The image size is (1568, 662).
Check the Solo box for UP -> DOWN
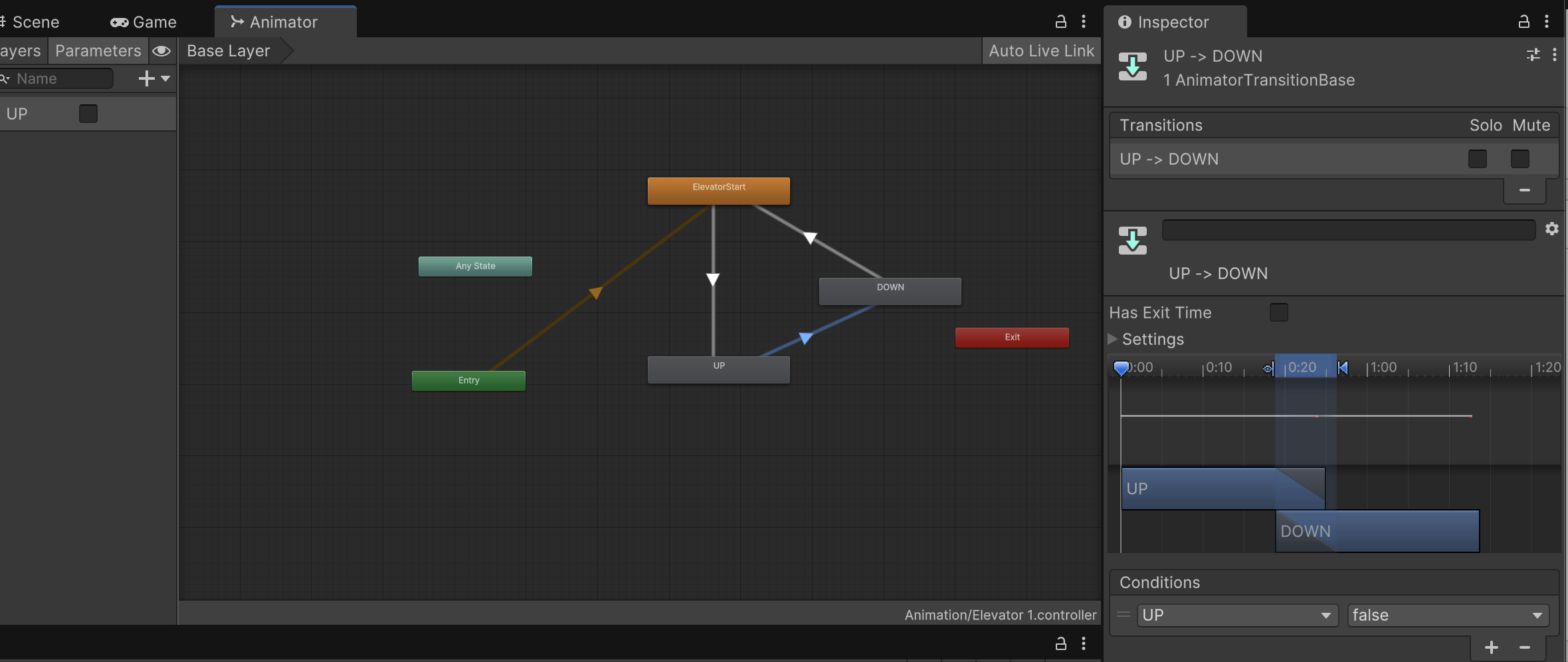pyautogui.click(x=1477, y=159)
